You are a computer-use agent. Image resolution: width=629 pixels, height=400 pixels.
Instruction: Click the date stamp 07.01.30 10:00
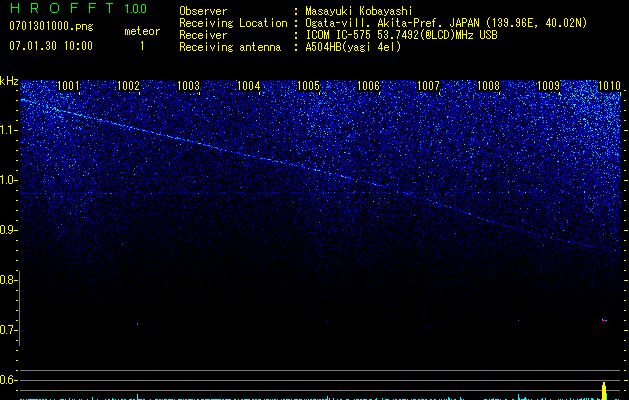[51, 46]
